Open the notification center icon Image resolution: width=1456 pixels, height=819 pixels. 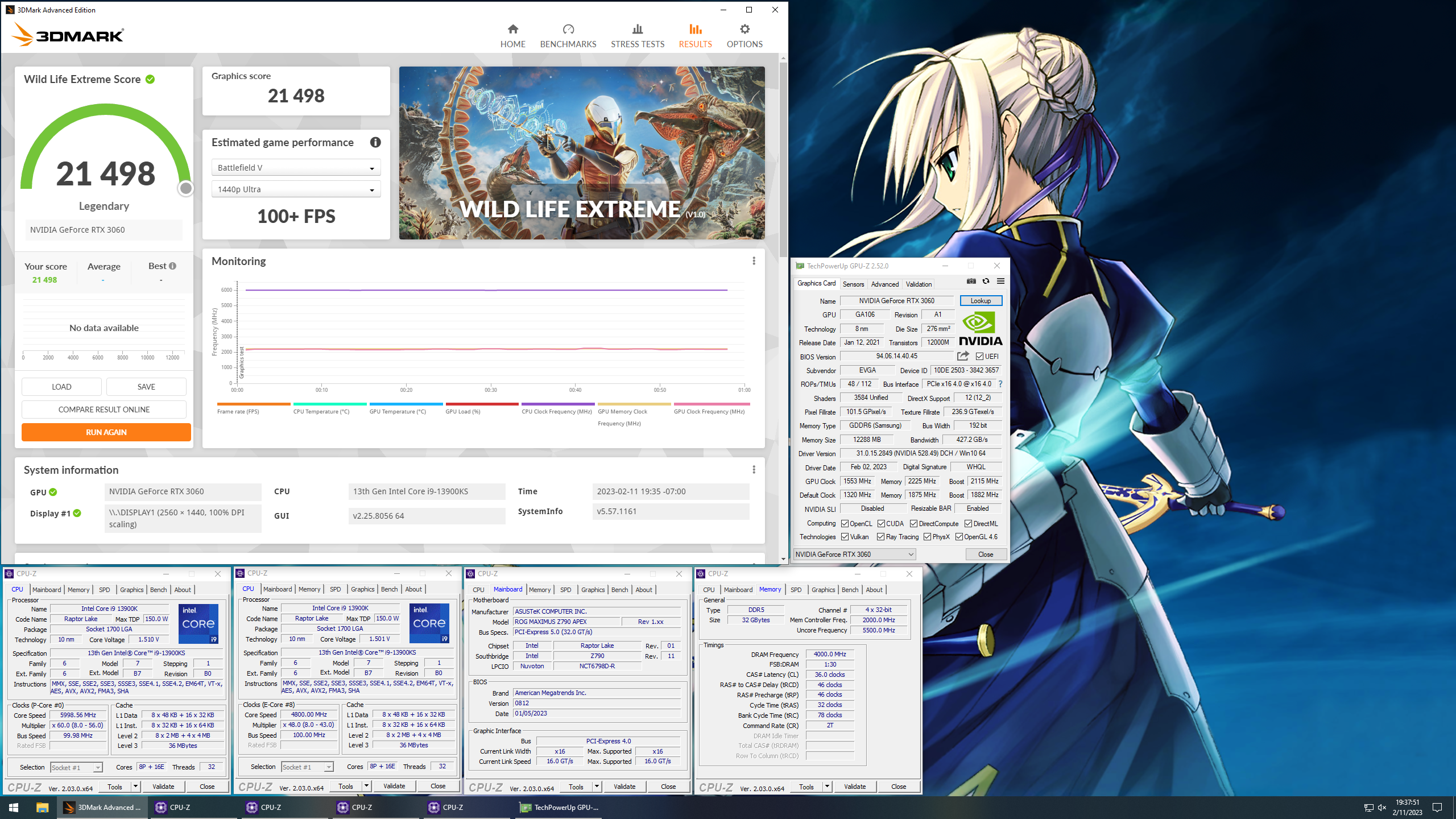point(1437,808)
